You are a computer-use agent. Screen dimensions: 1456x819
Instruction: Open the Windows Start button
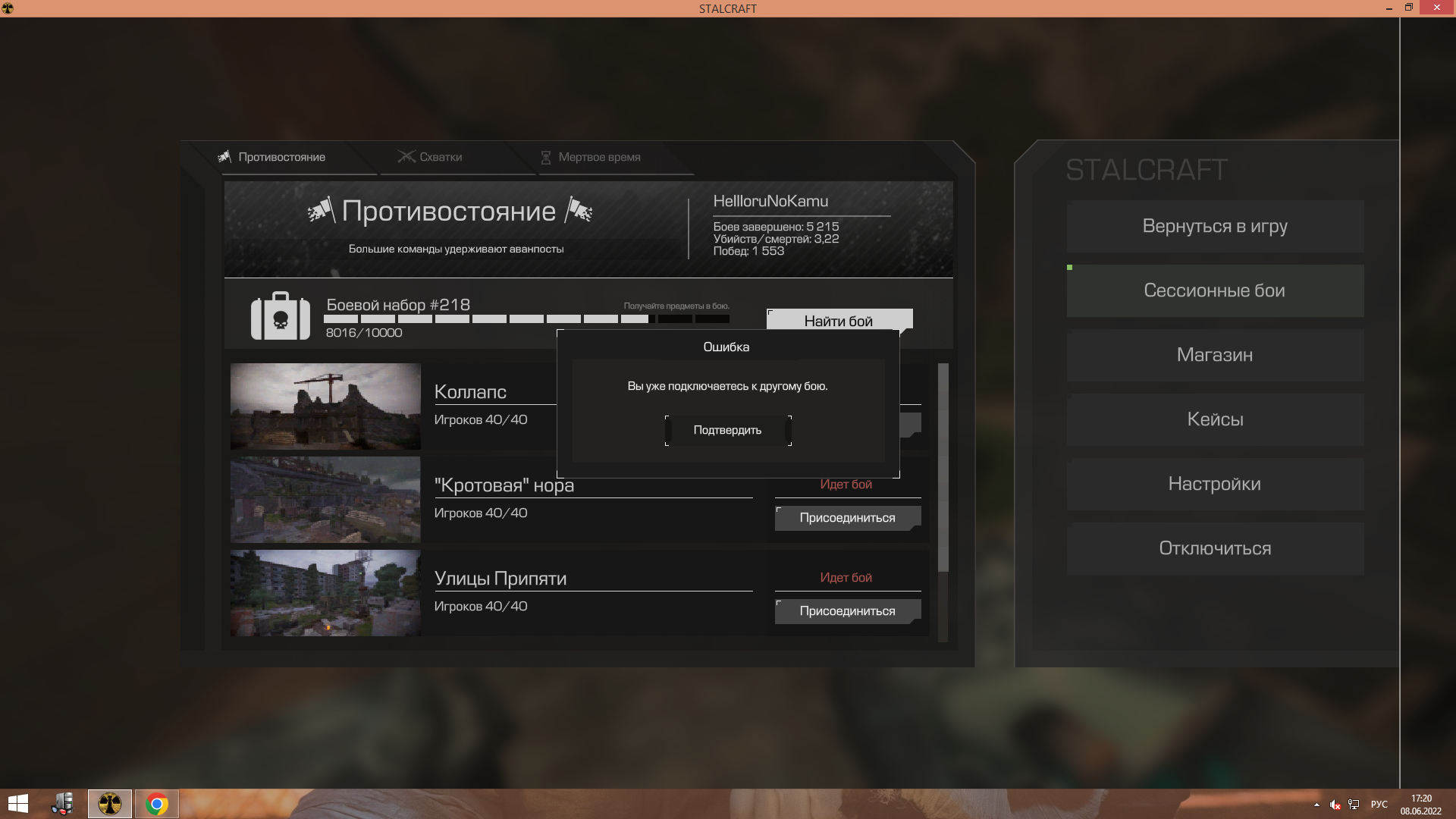pos(17,804)
